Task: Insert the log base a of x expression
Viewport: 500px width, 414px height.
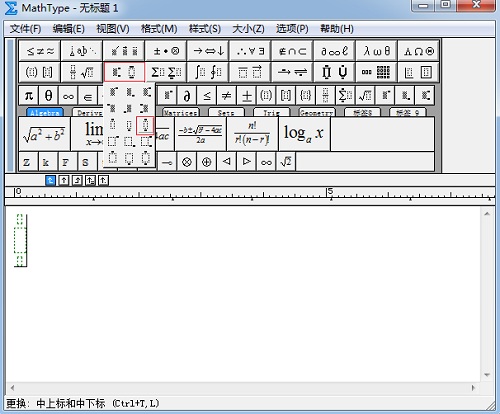Action: (x=304, y=134)
